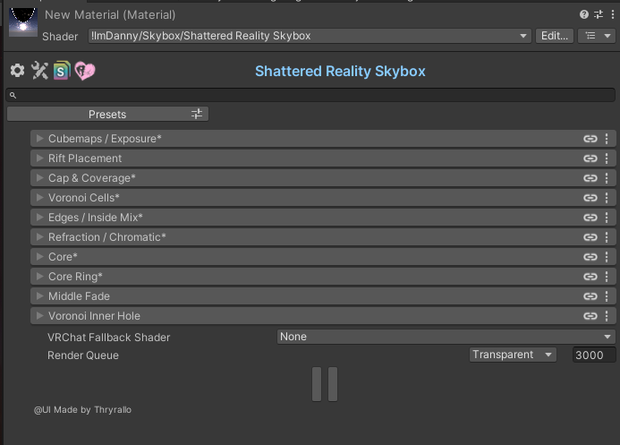Click the pink heart icon
Image resolution: width=620 pixels, height=445 pixels.
(85, 71)
